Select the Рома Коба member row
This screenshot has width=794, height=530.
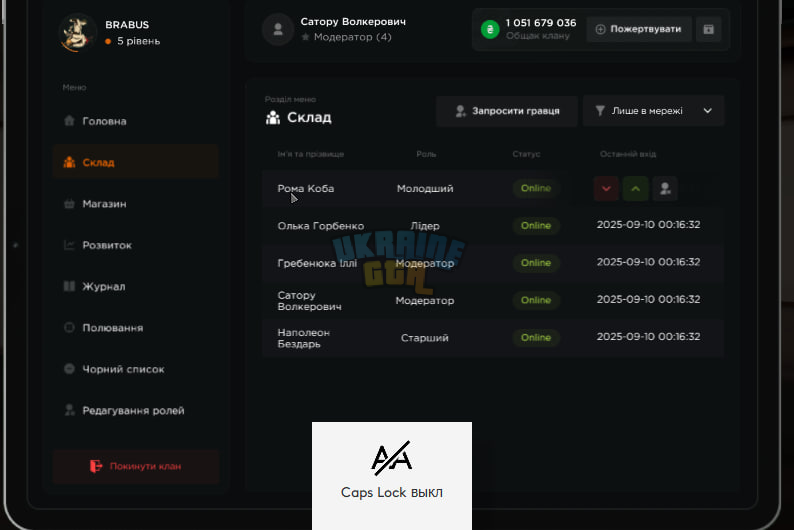click(x=493, y=188)
